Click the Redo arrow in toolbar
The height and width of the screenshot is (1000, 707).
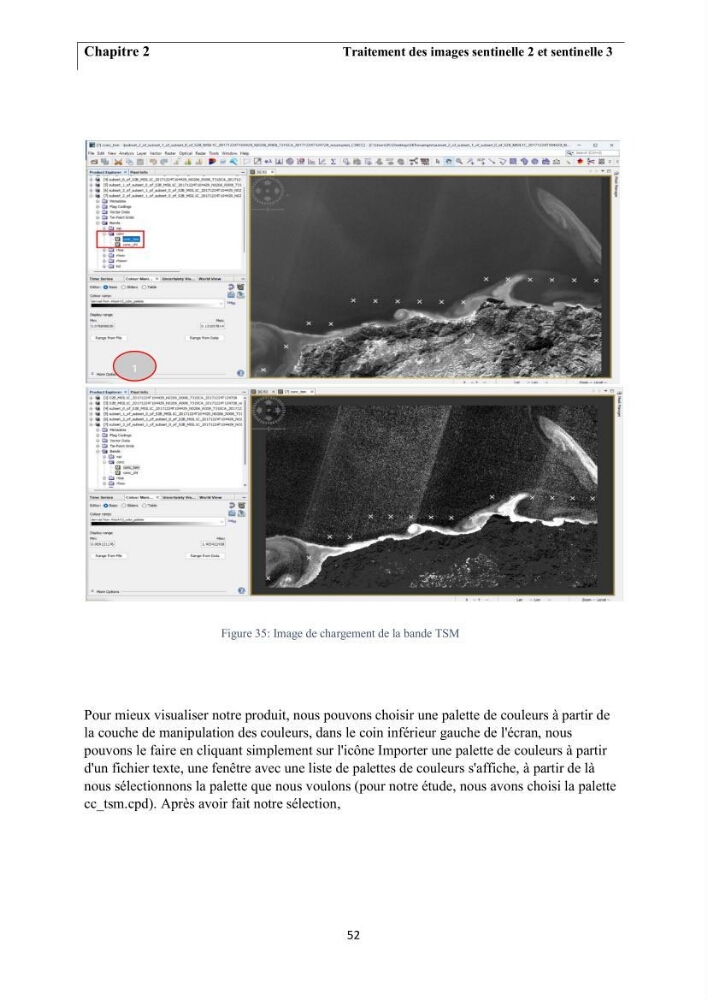click(x=164, y=162)
